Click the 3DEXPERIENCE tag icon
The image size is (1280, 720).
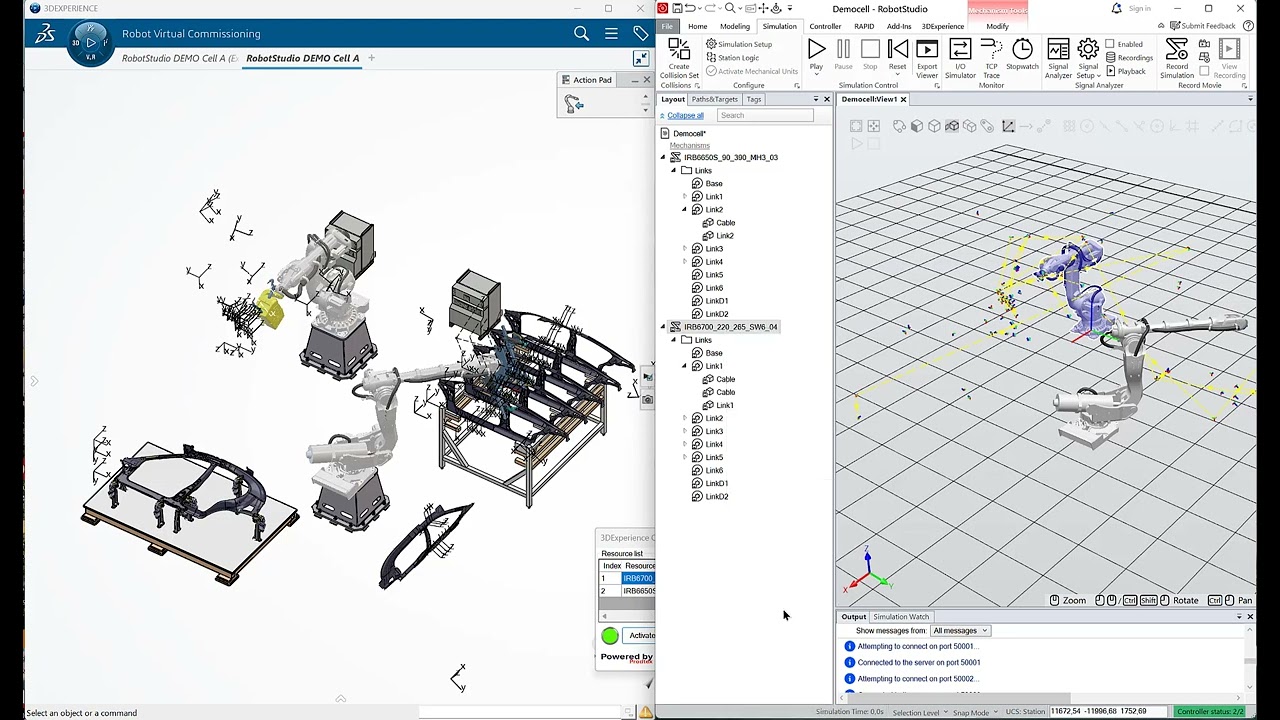(x=641, y=34)
